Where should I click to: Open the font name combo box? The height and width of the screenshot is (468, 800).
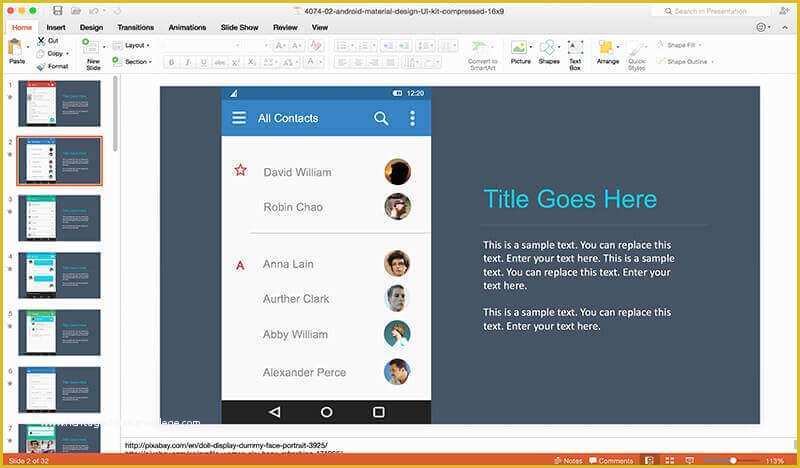click(x=202, y=46)
